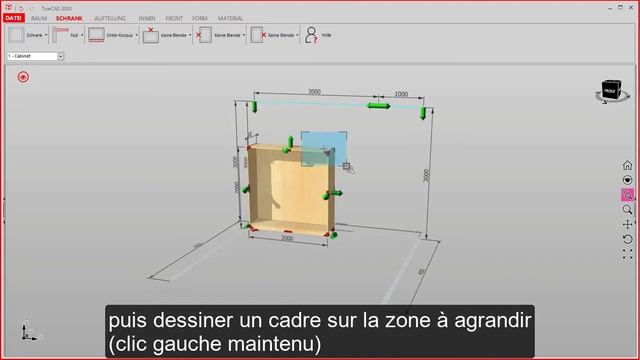Image resolution: width=640 pixels, height=360 pixels.
Task: Click the '1 - Cabinet' selection field
Action: pos(32,56)
